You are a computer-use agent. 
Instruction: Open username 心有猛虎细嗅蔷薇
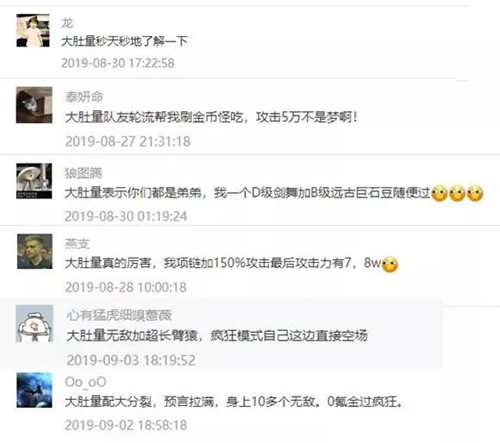pos(119,315)
